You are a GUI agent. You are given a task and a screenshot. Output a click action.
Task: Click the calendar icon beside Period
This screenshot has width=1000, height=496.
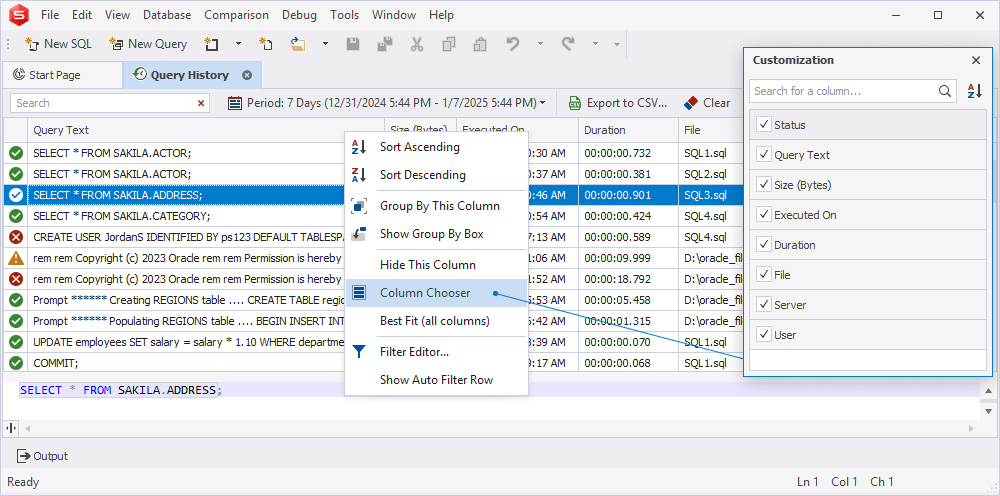coord(235,103)
